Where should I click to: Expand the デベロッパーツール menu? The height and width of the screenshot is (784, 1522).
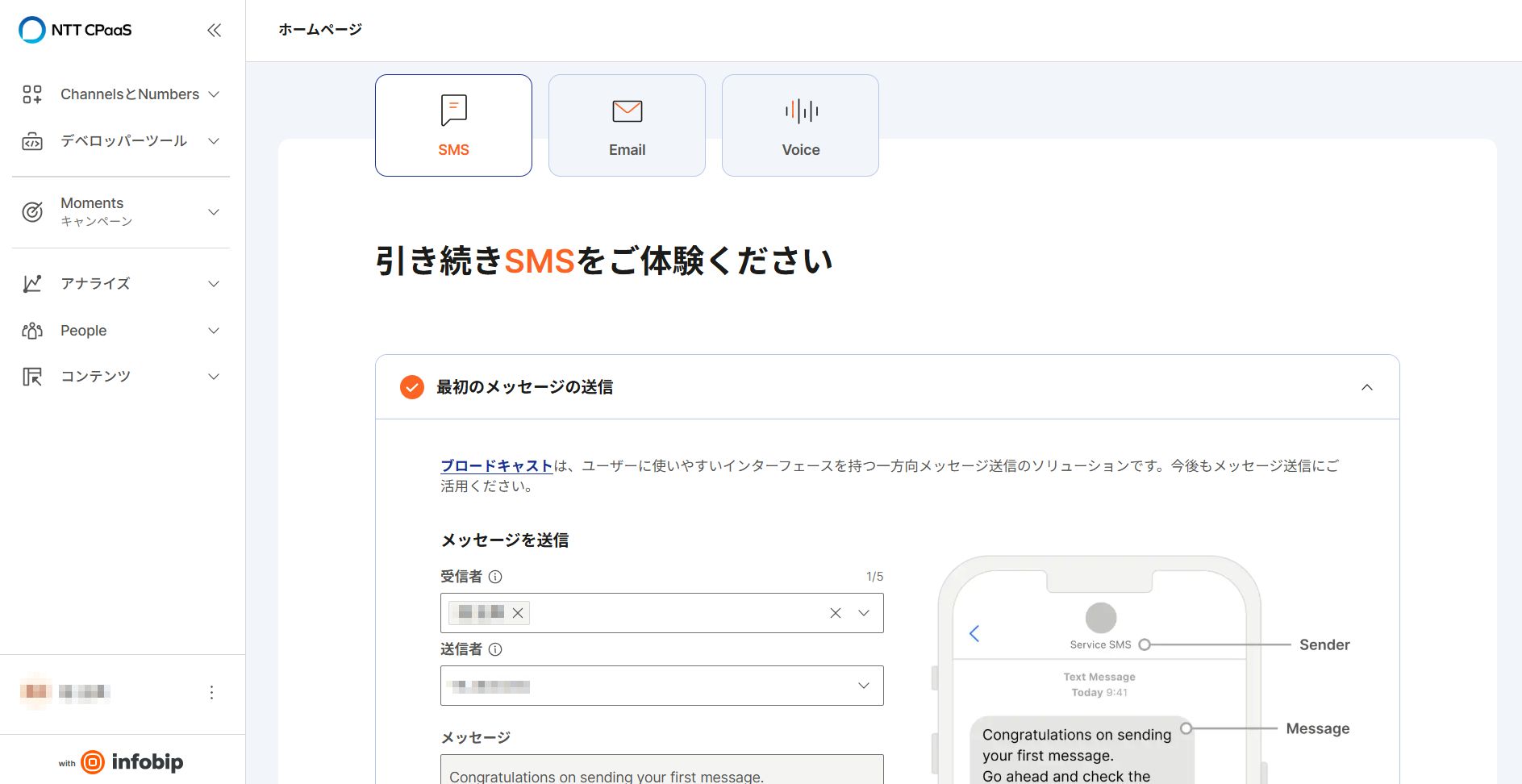pos(214,141)
